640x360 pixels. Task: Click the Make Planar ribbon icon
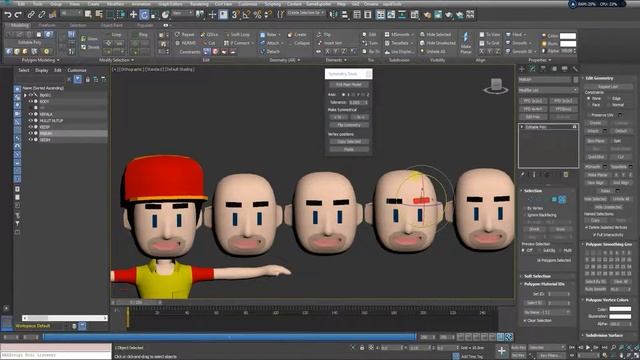[x=466, y=43]
